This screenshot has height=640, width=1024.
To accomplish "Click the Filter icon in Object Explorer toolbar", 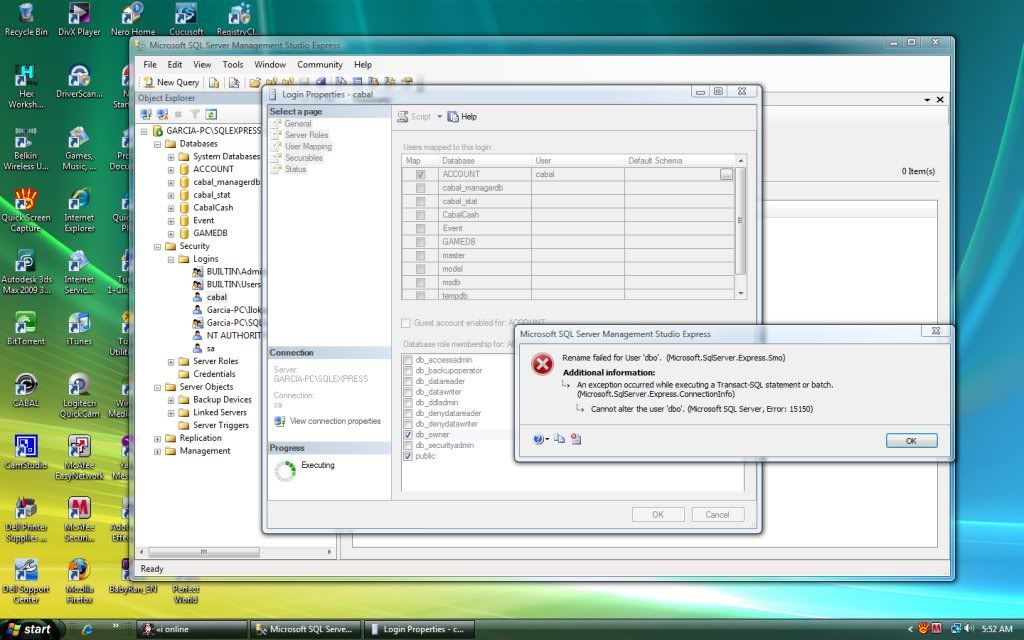I will 195,114.
